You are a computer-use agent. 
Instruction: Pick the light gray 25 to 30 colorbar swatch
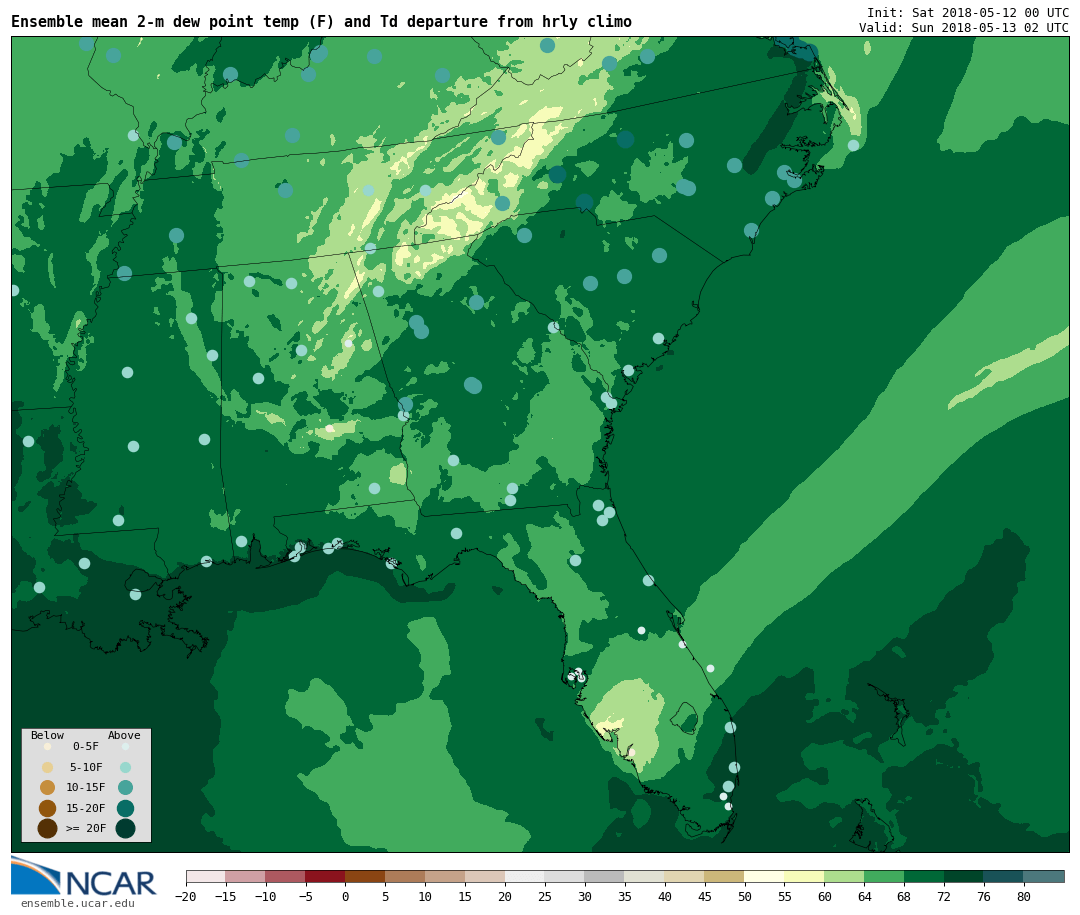(x=565, y=876)
